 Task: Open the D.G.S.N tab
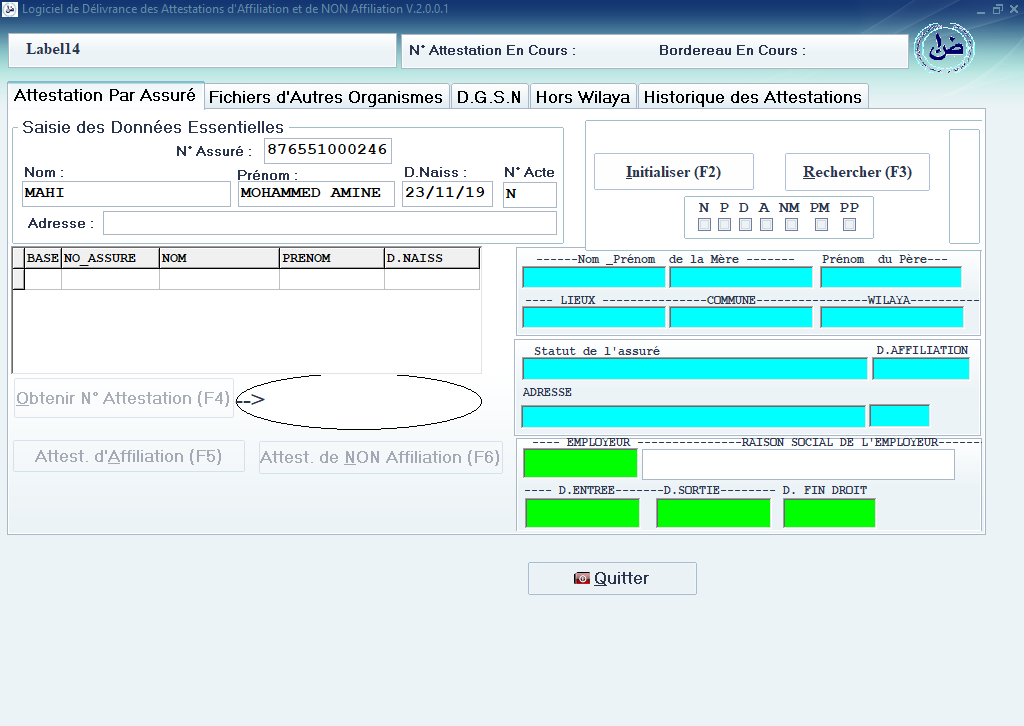coord(489,97)
